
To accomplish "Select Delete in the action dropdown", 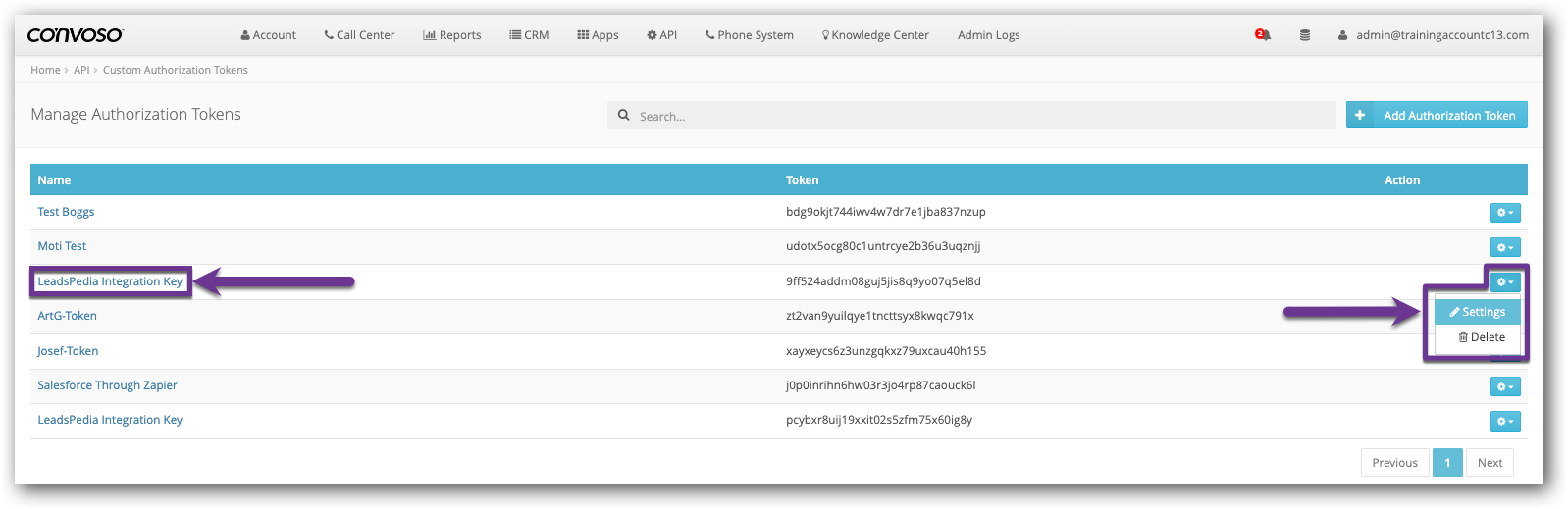I will point(1482,337).
